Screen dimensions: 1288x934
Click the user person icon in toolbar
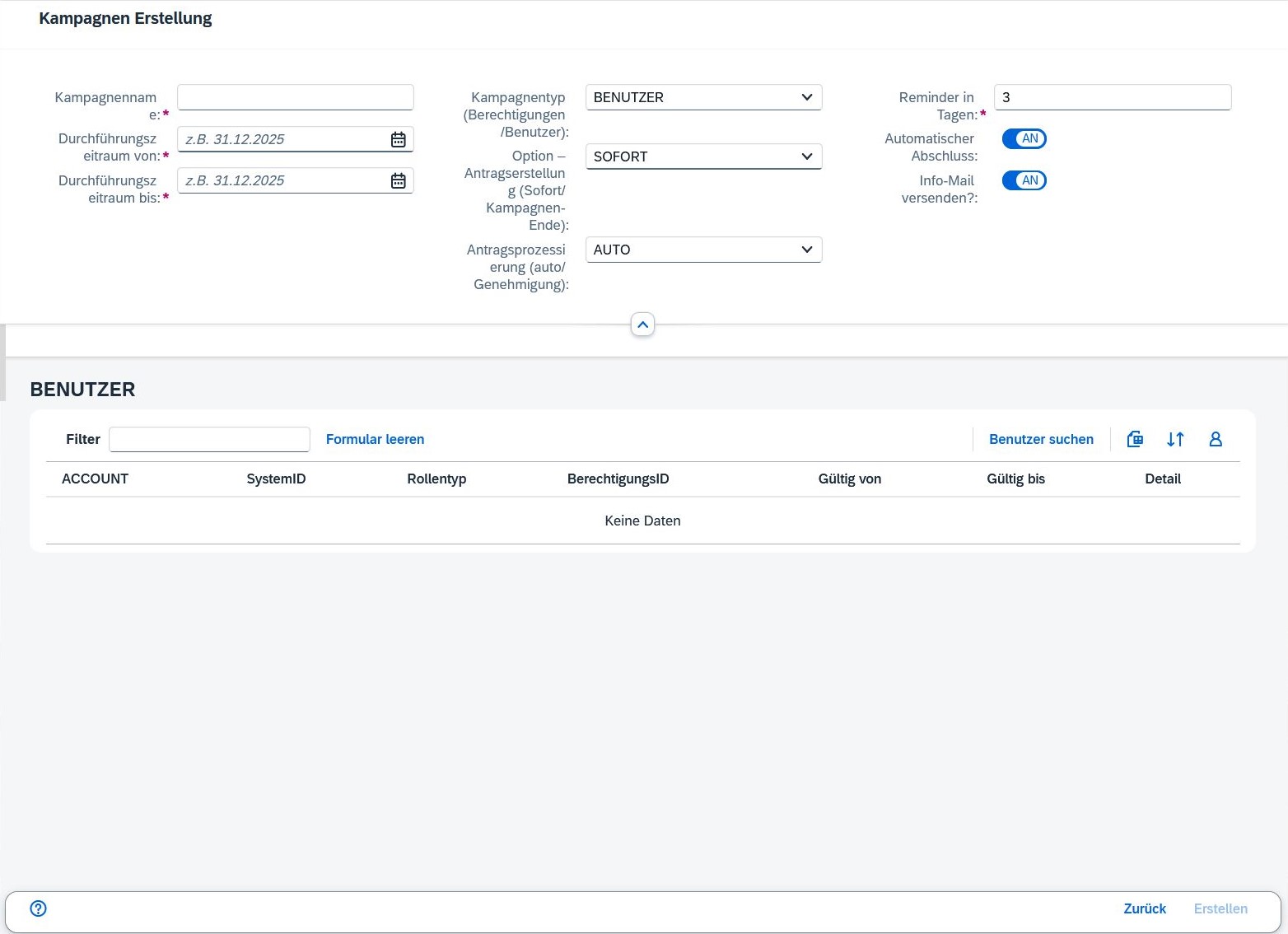click(1216, 439)
